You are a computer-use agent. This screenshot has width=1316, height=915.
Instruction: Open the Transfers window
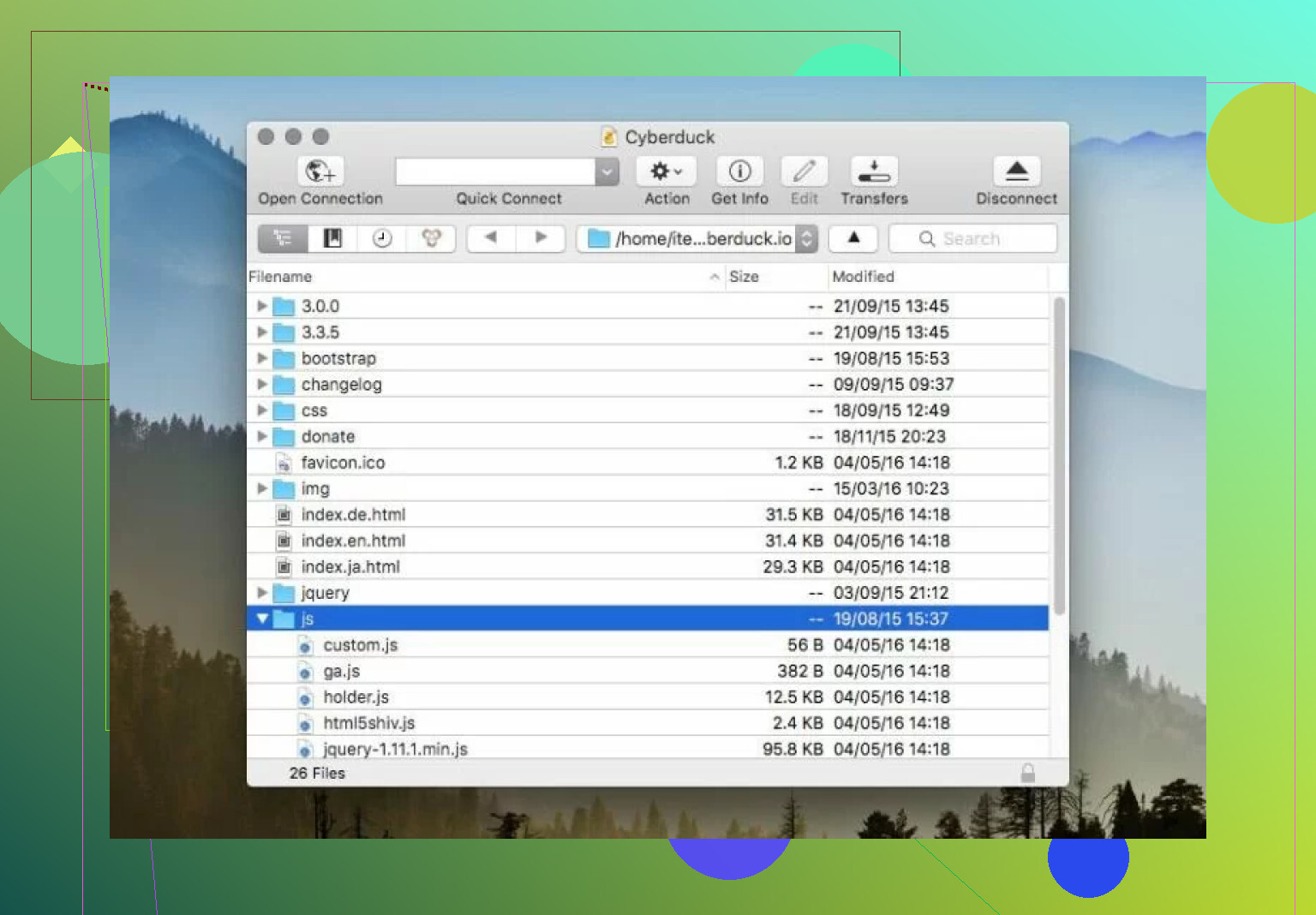point(874,171)
